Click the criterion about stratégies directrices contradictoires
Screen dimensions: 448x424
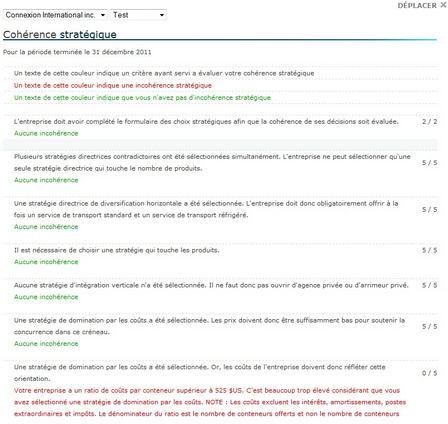tap(212, 163)
